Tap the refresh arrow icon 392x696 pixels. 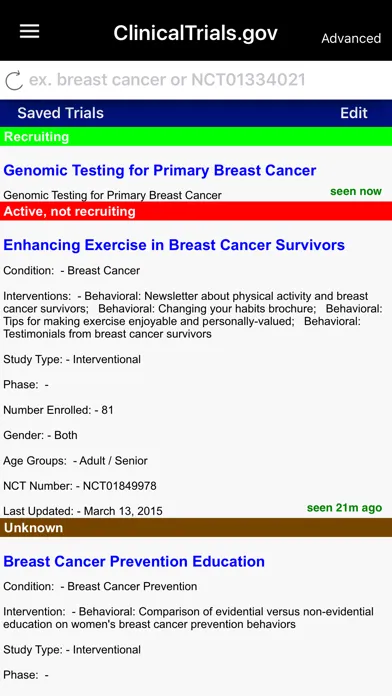[14, 80]
